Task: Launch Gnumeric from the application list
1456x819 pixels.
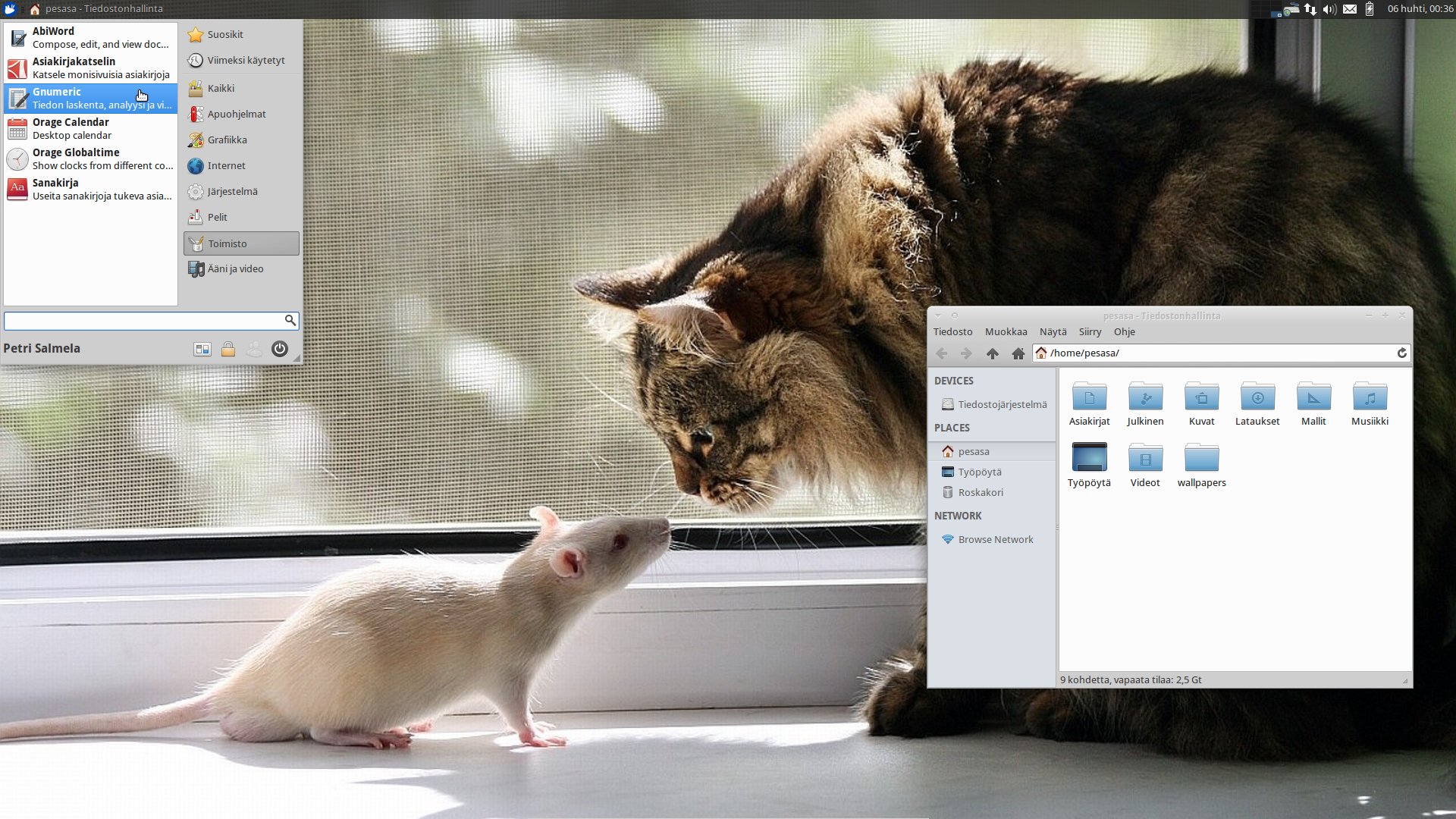Action: 91,99
